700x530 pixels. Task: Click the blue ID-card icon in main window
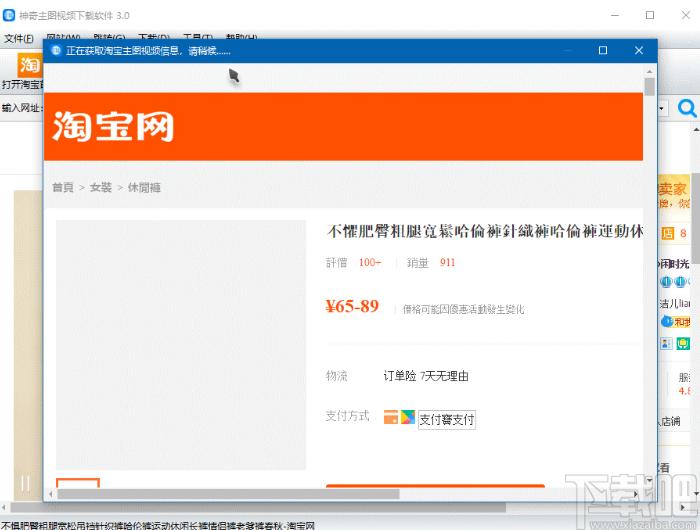[666, 343]
